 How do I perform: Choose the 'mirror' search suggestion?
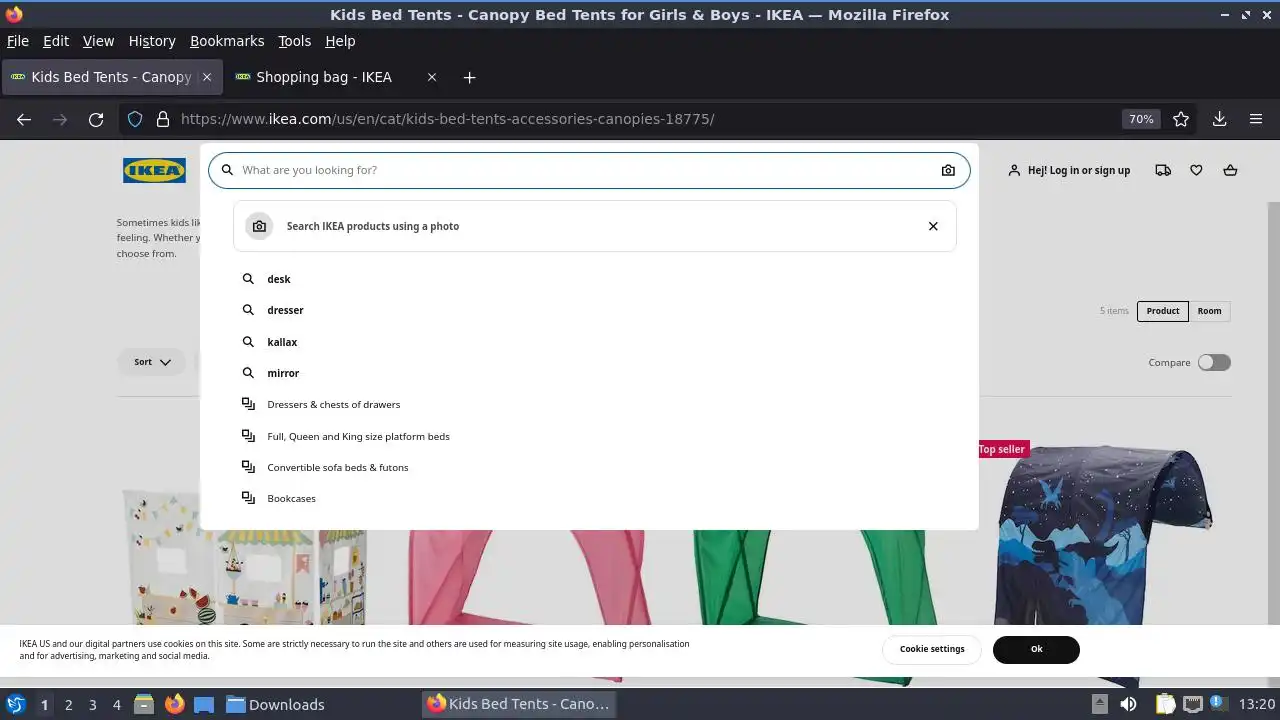(283, 373)
